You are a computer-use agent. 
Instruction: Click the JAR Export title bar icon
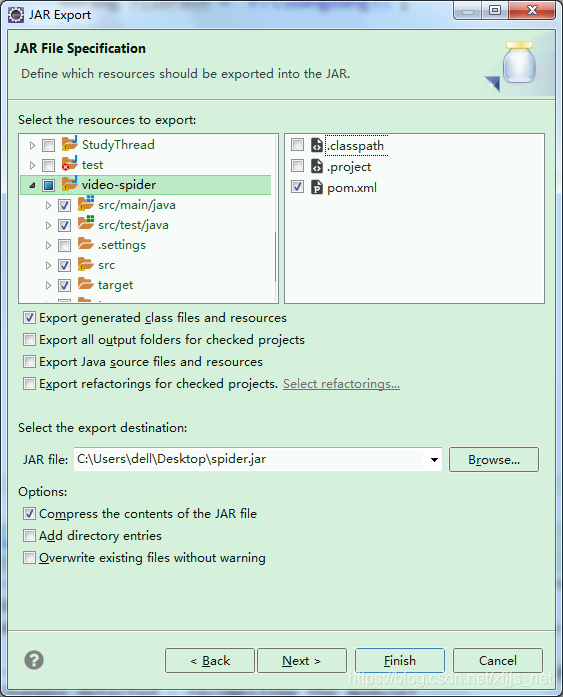[16, 15]
